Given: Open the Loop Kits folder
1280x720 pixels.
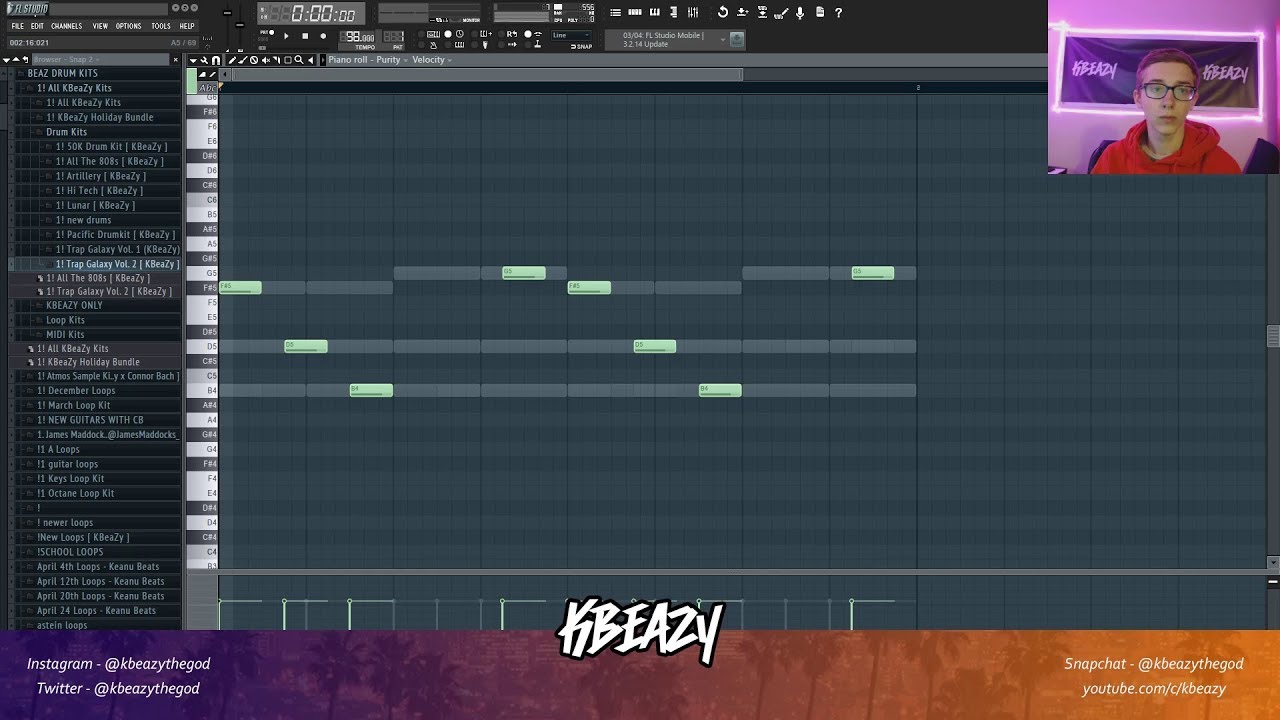Looking at the screenshot, I should pos(65,320).
